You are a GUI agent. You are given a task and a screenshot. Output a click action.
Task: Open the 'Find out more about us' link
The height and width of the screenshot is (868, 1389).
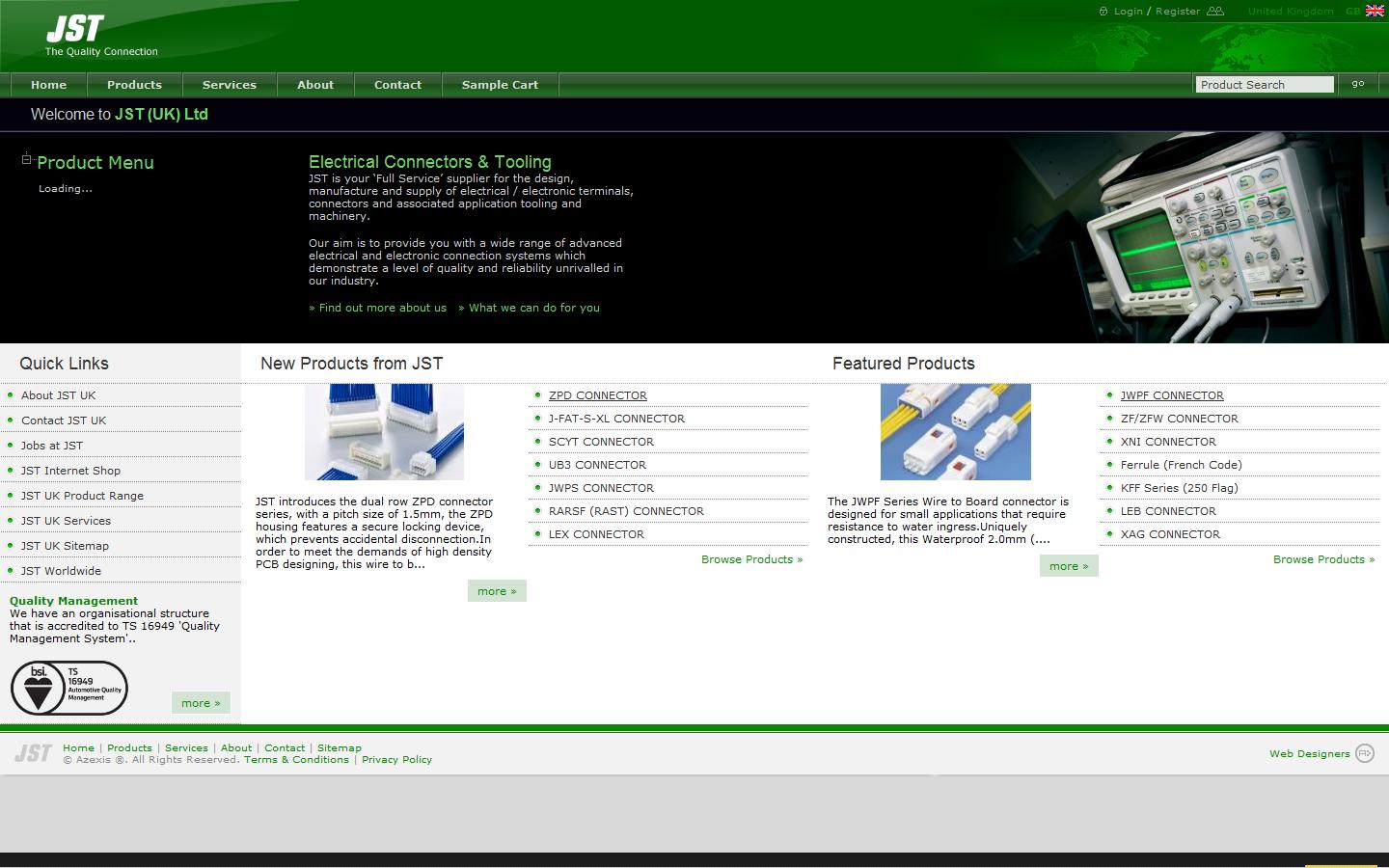[x=377, y=308]
